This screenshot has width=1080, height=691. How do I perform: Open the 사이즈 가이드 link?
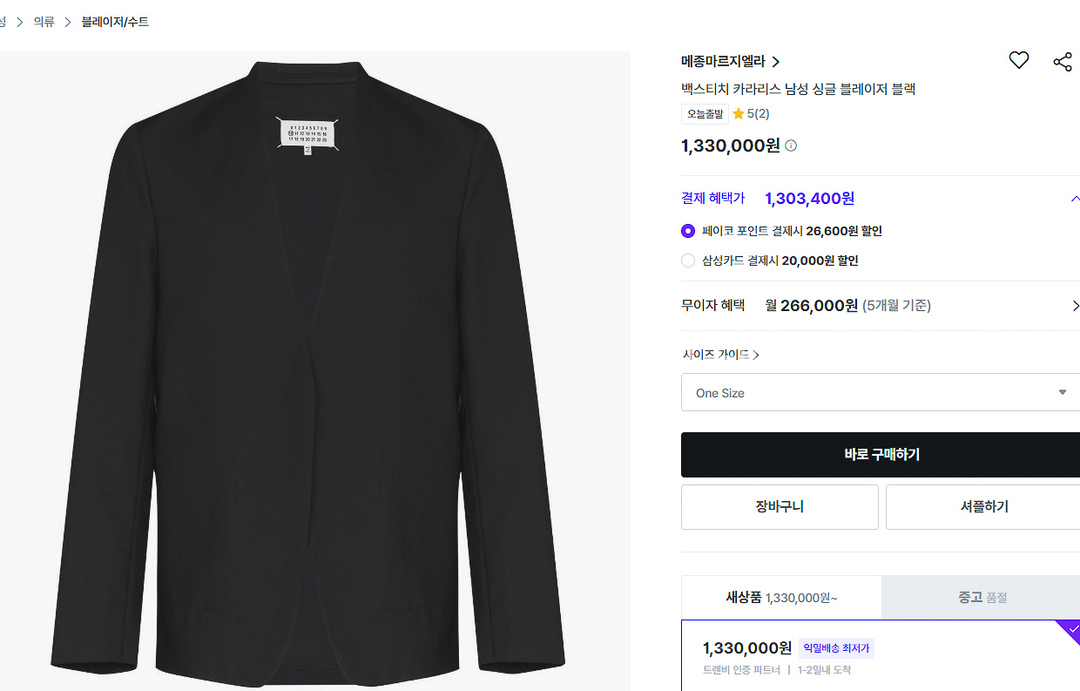click(x=720, y=354)
